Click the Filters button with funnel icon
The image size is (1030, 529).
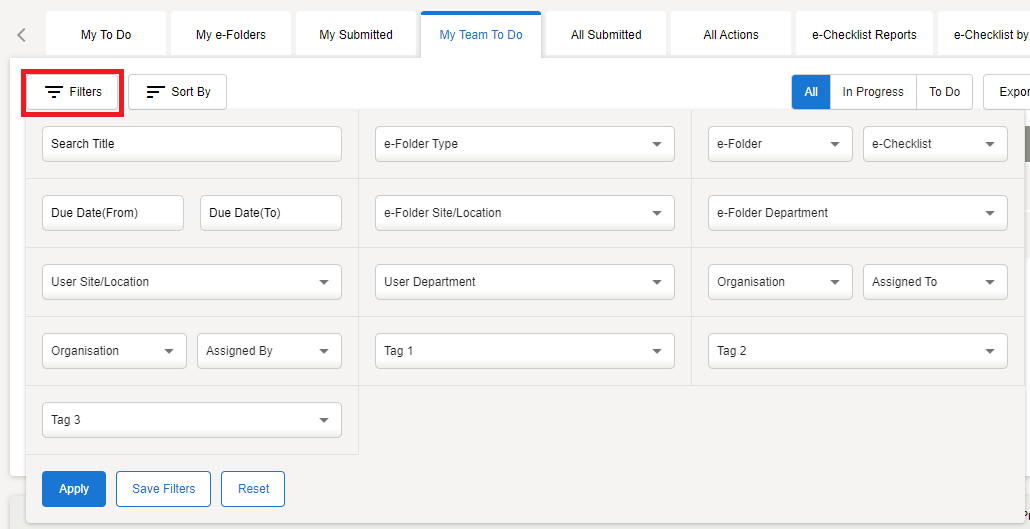click(x=73, y=92)
